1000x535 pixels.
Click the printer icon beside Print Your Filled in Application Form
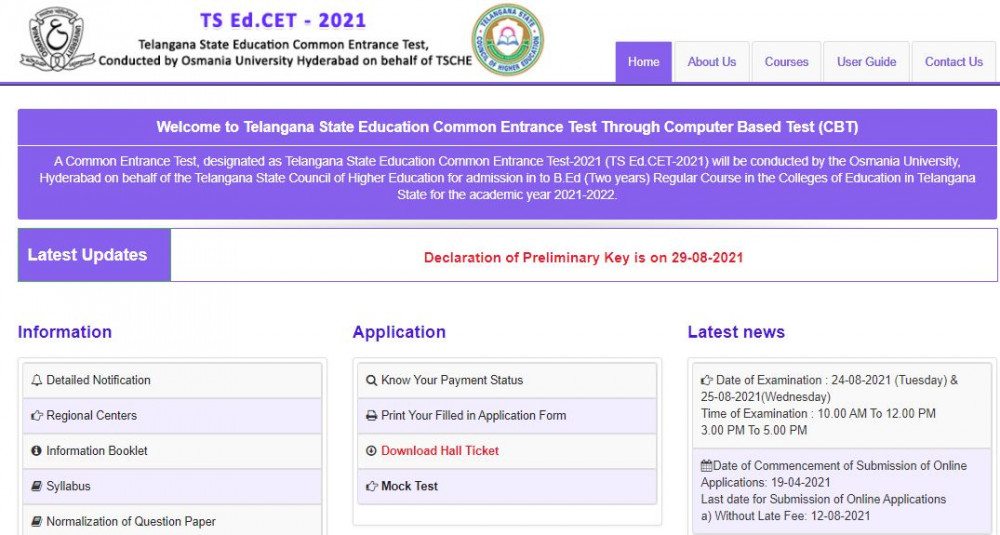372,416
